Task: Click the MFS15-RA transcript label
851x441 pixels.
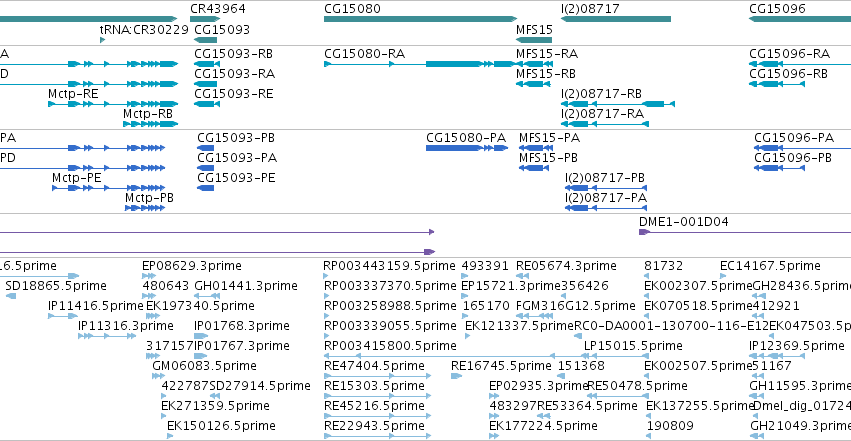Action: tap(547, 54)
